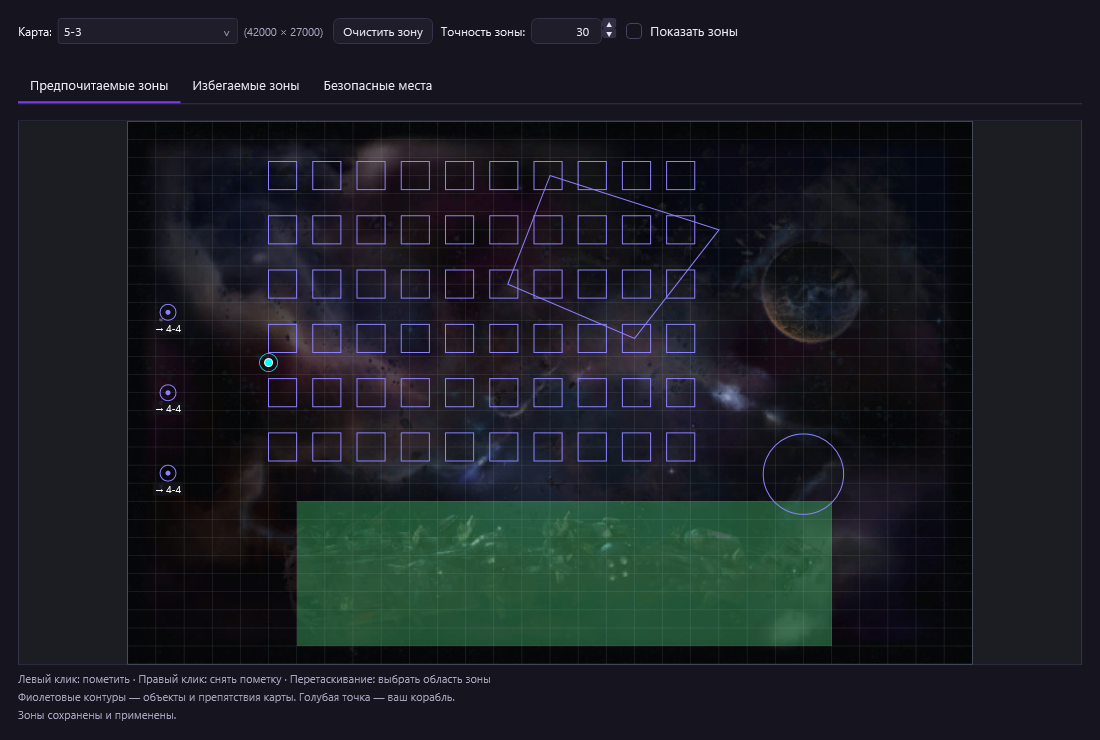1100x740 pixels.
Task: Click the cyan ship position marker
Action: coord(269,363)
